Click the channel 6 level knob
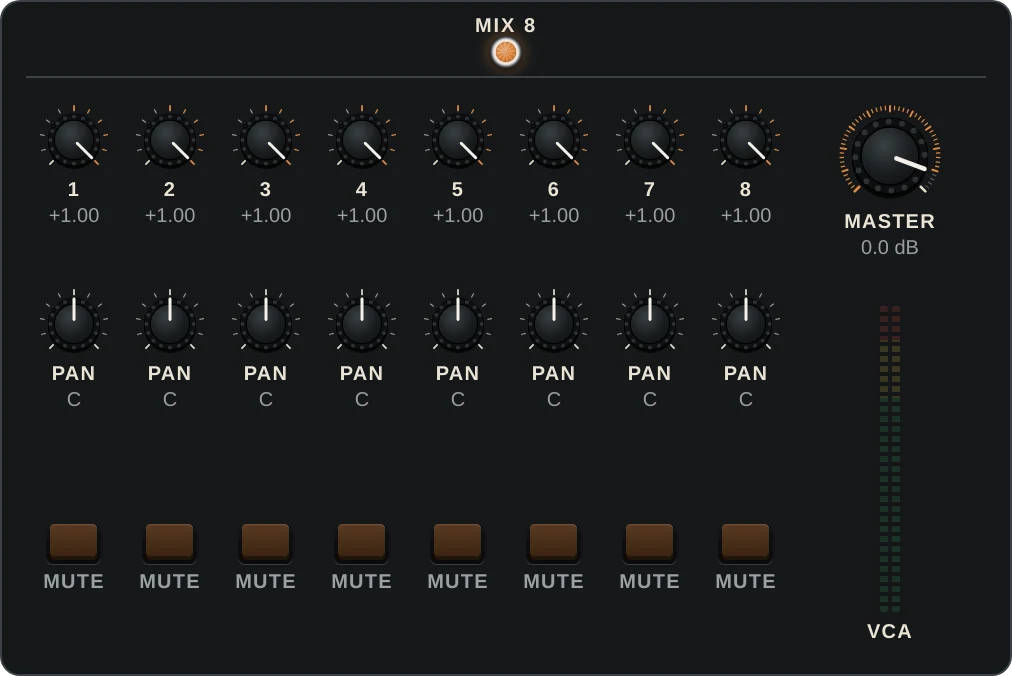The width and height of the screenshot is (1012, 676). coord(554,140)
